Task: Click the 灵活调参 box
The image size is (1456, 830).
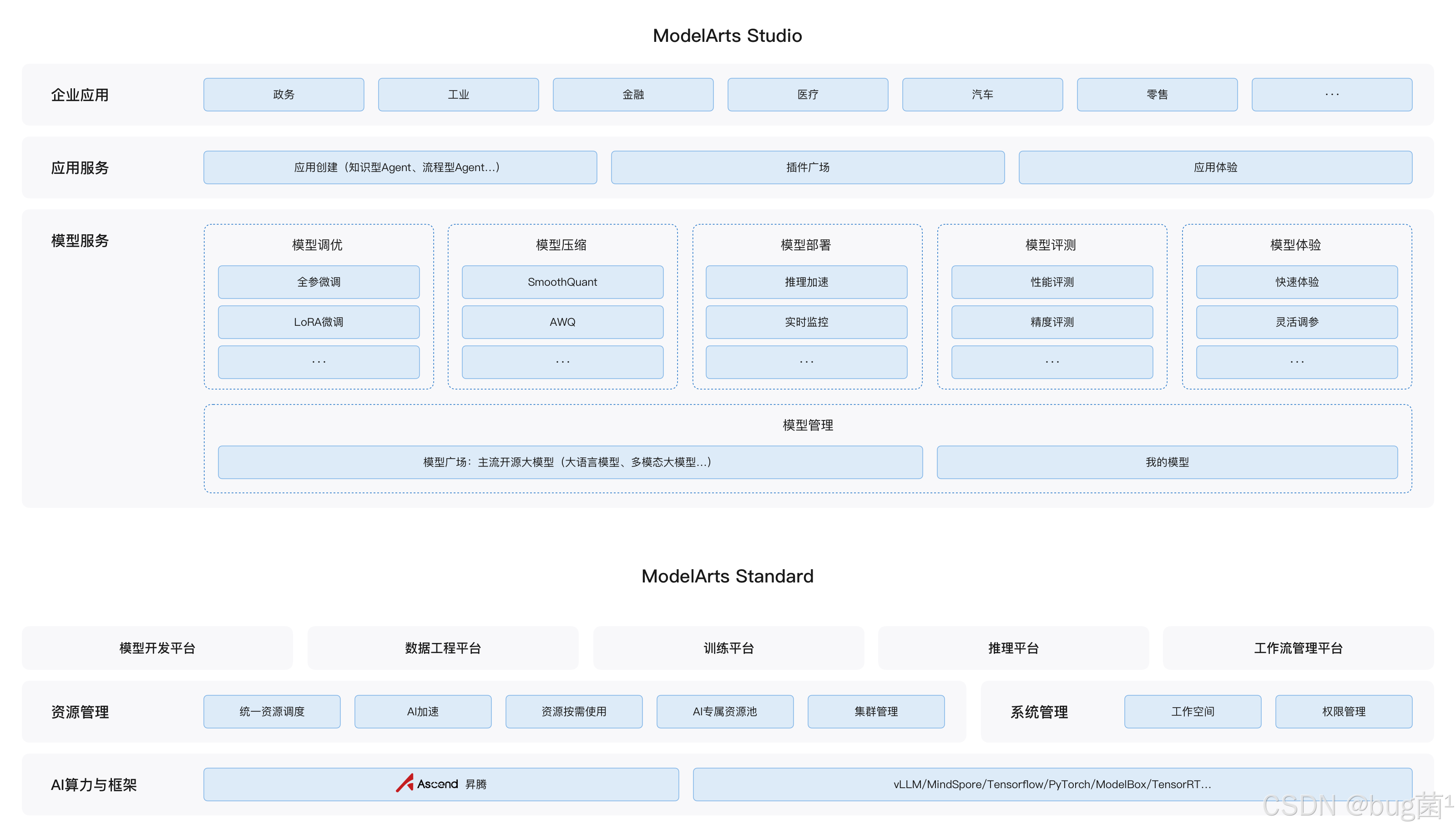Action: (1297, 322)
